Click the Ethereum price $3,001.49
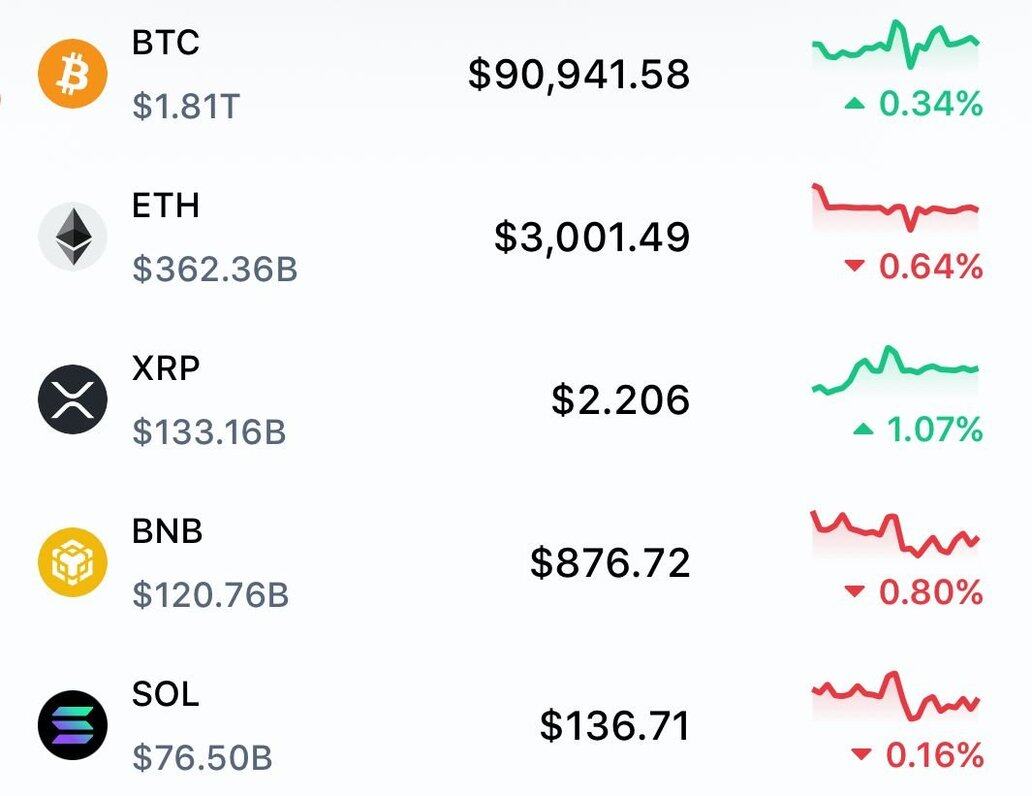Viewport: 1032px width, 796px height. click(x=592, y=237)
